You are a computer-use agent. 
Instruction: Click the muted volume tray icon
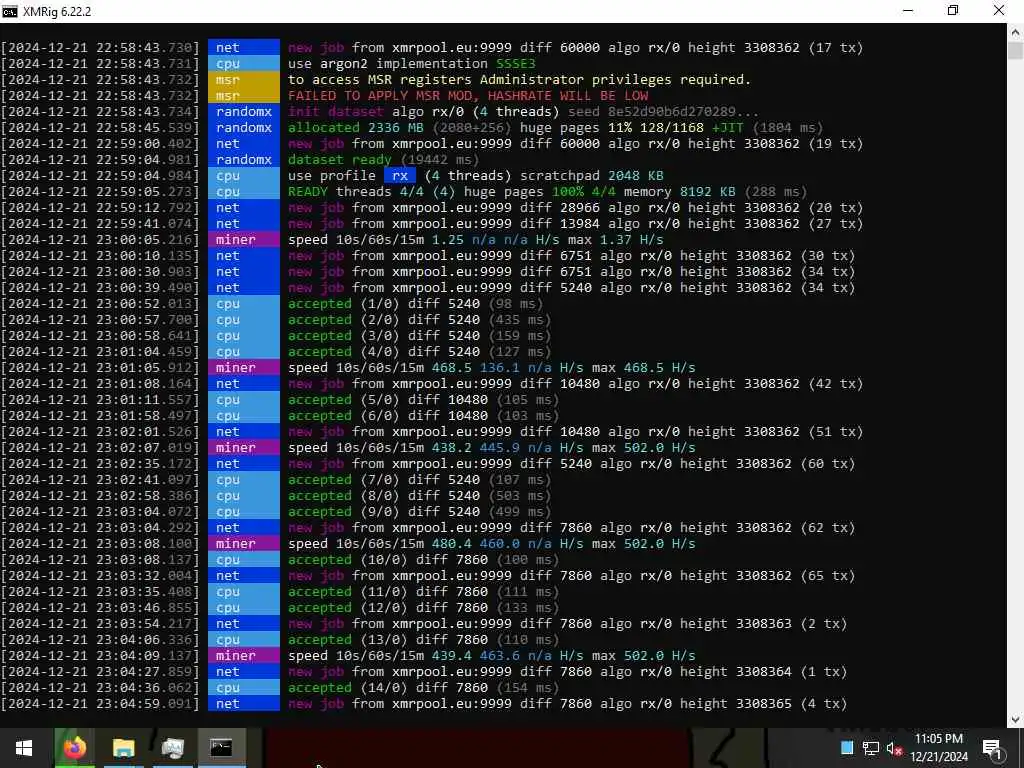[894, 748]
